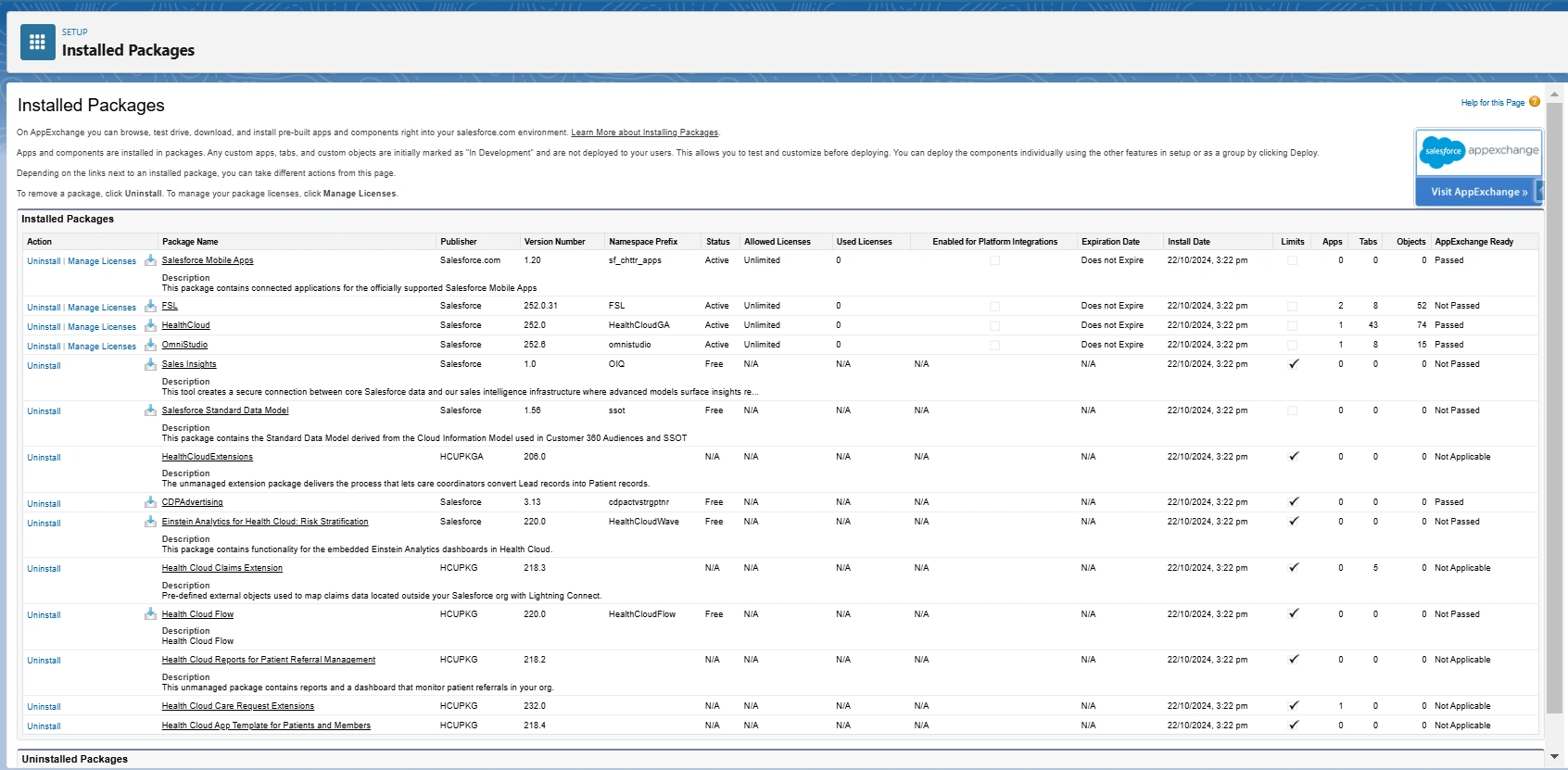Click the version number 252.0.31 cell
The height and width of the screenshot is (770, 1568).
(x=541, y=306)
